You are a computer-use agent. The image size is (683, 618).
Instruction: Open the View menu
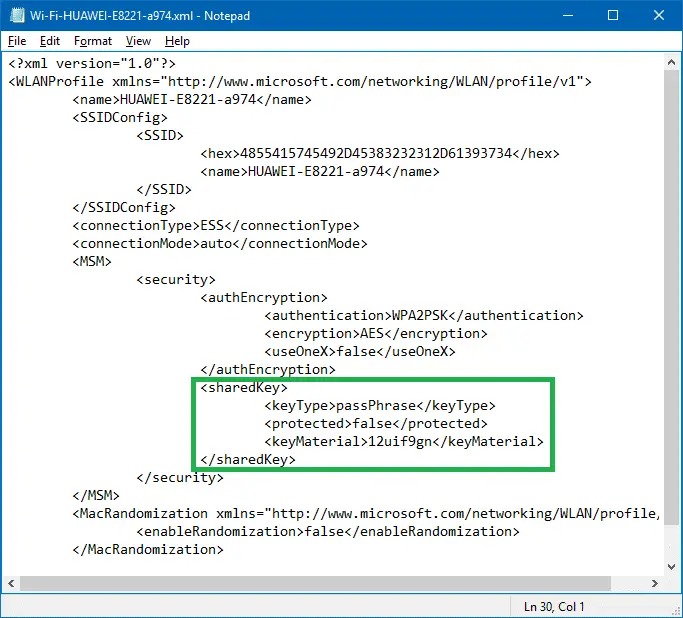138,41
